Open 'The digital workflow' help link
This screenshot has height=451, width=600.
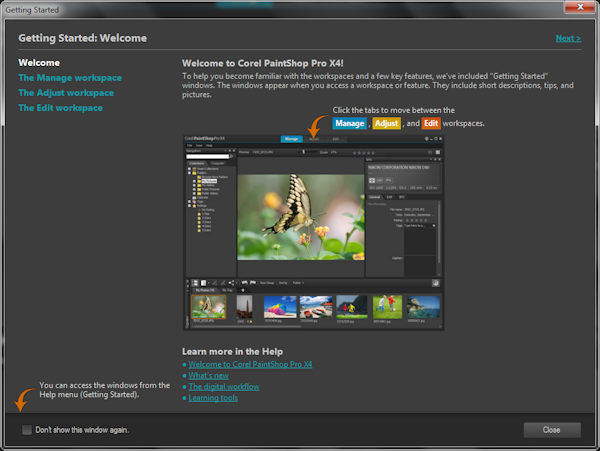tap(225, 387)
